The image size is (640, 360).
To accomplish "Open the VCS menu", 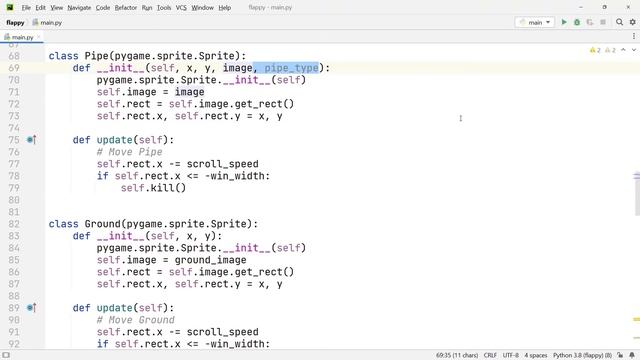I will click(181, 7).
